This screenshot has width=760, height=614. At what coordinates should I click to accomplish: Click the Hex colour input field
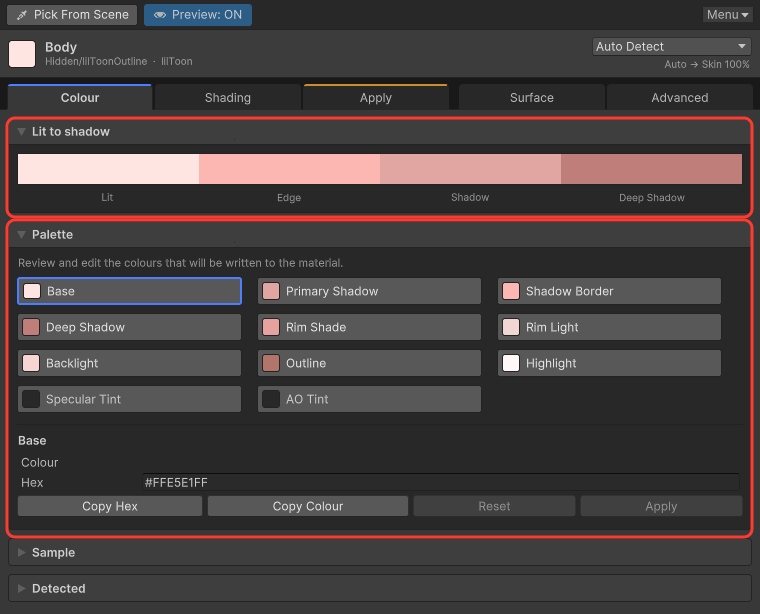pyautogui.click(x=441, y=483)
